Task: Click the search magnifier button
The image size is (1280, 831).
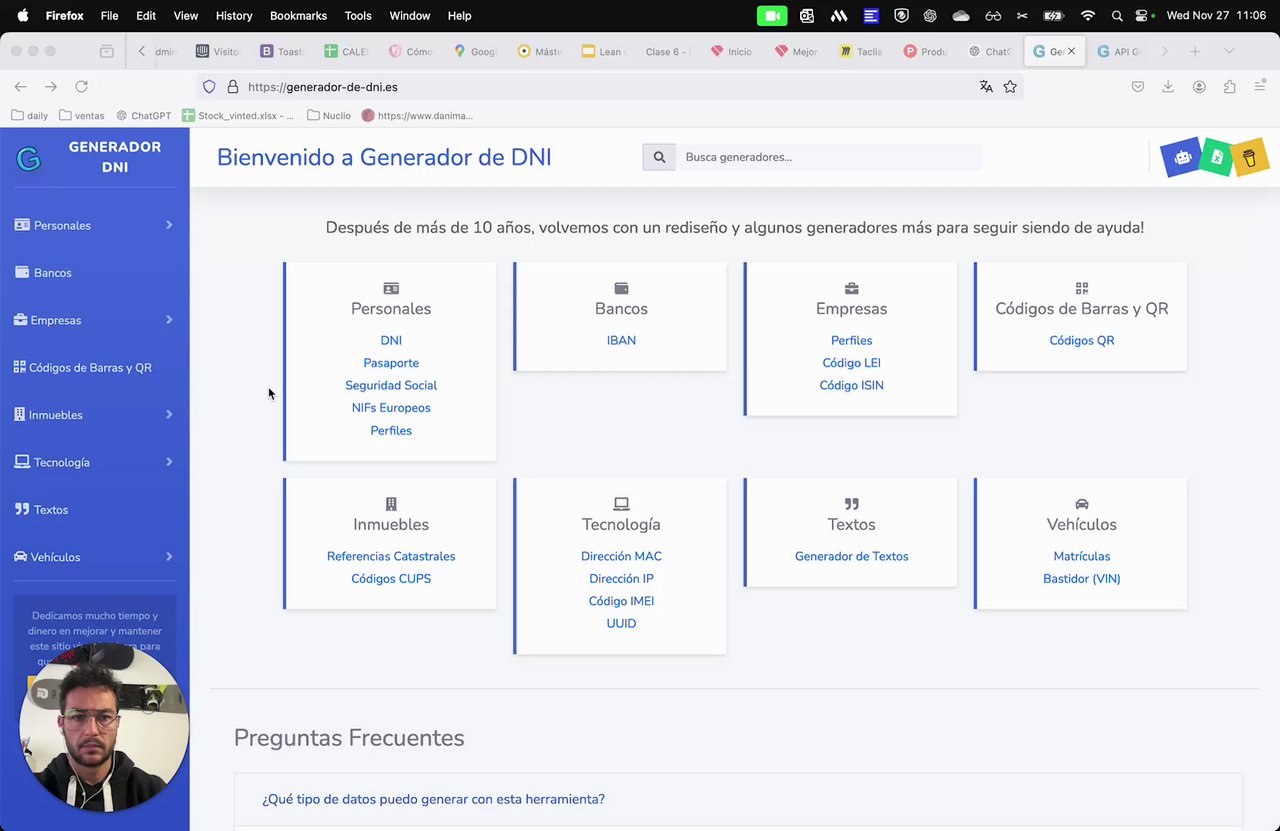Action: pos(659,157)
